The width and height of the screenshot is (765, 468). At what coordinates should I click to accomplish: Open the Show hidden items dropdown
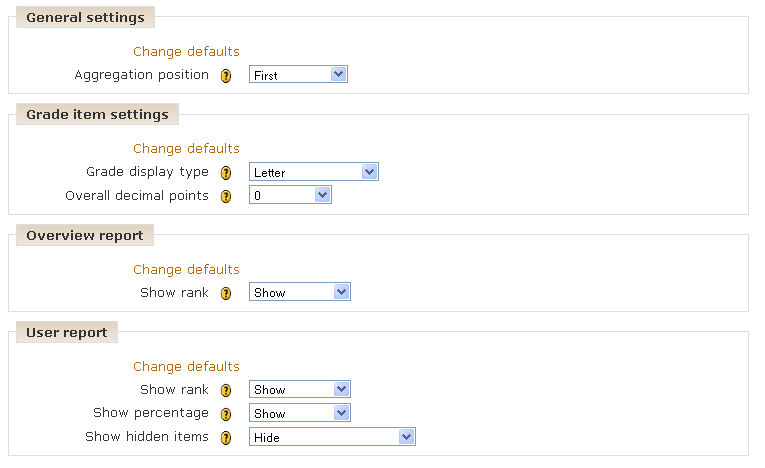click(x=332, y=437)
